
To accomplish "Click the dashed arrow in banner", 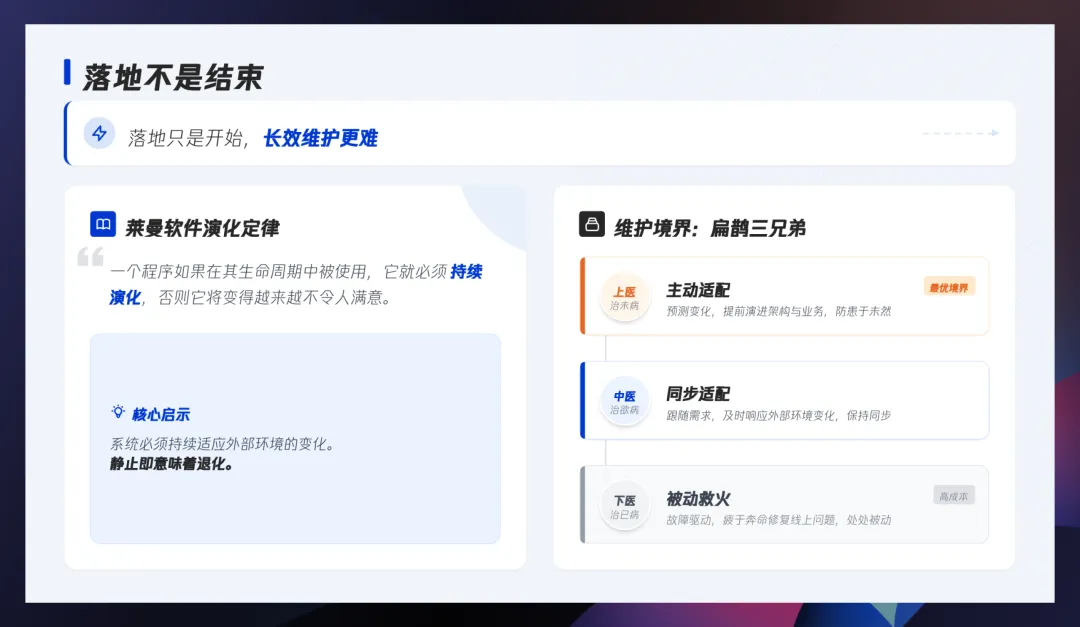I will [960, 133].
